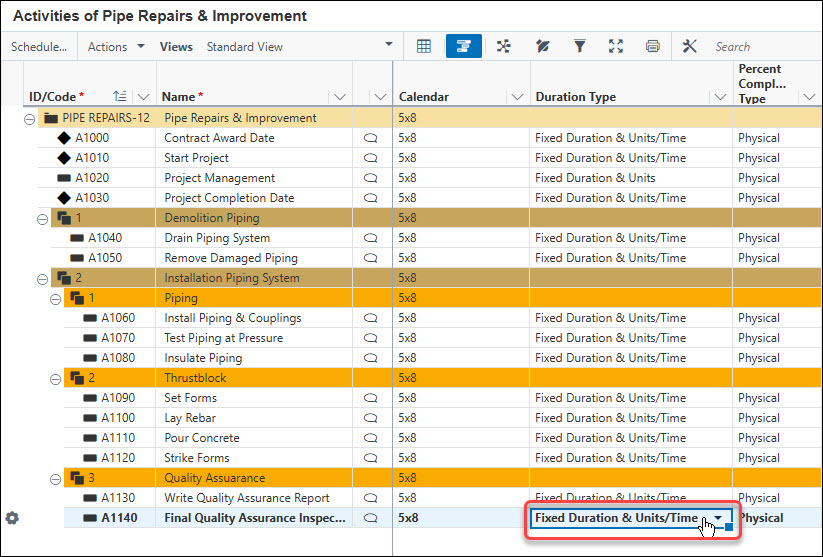Screen dimensions: 823x557
Task: Open discussion bubble for Pour Concrete
Action: 371,438
